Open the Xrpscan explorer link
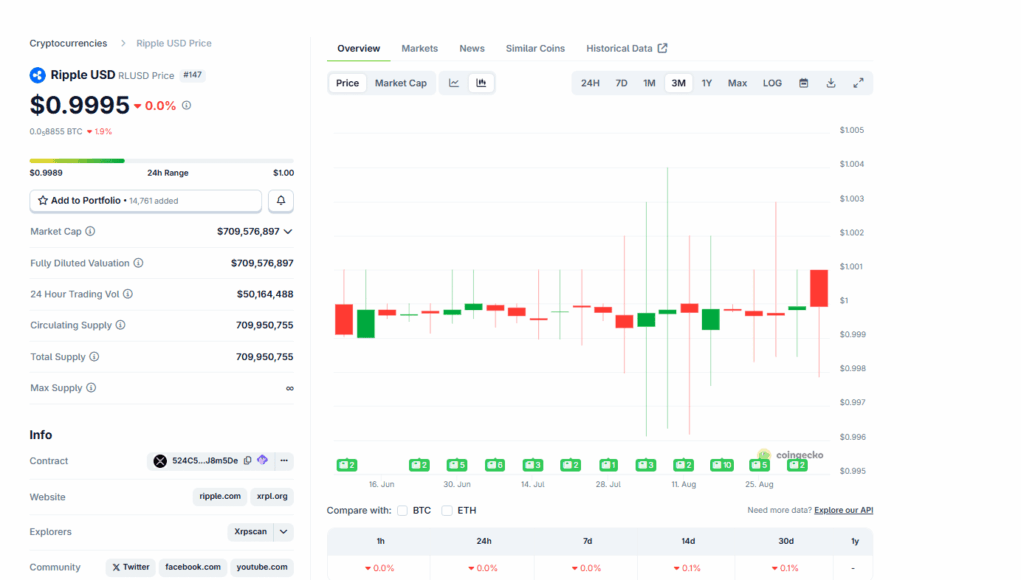 [x=251, y=532]
